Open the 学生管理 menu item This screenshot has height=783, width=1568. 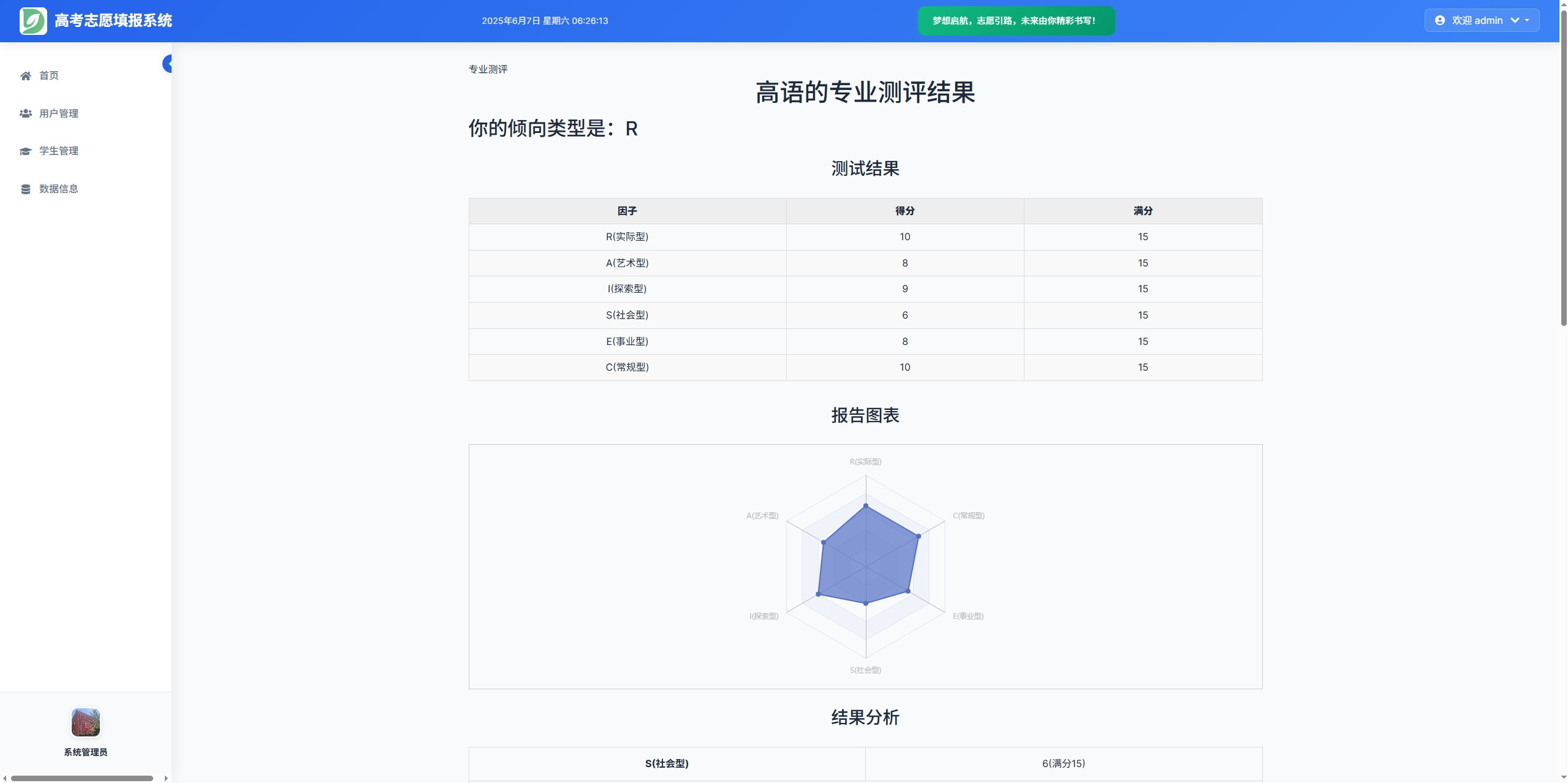pos(59,151)
